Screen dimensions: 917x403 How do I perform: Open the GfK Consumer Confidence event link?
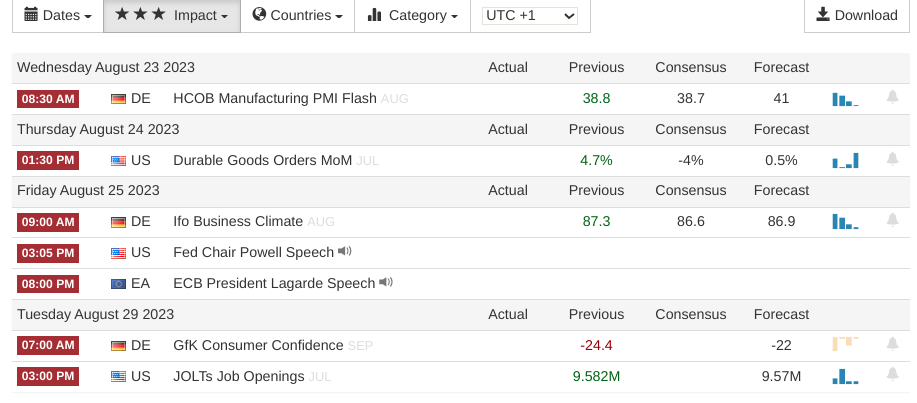pos(258,346)
